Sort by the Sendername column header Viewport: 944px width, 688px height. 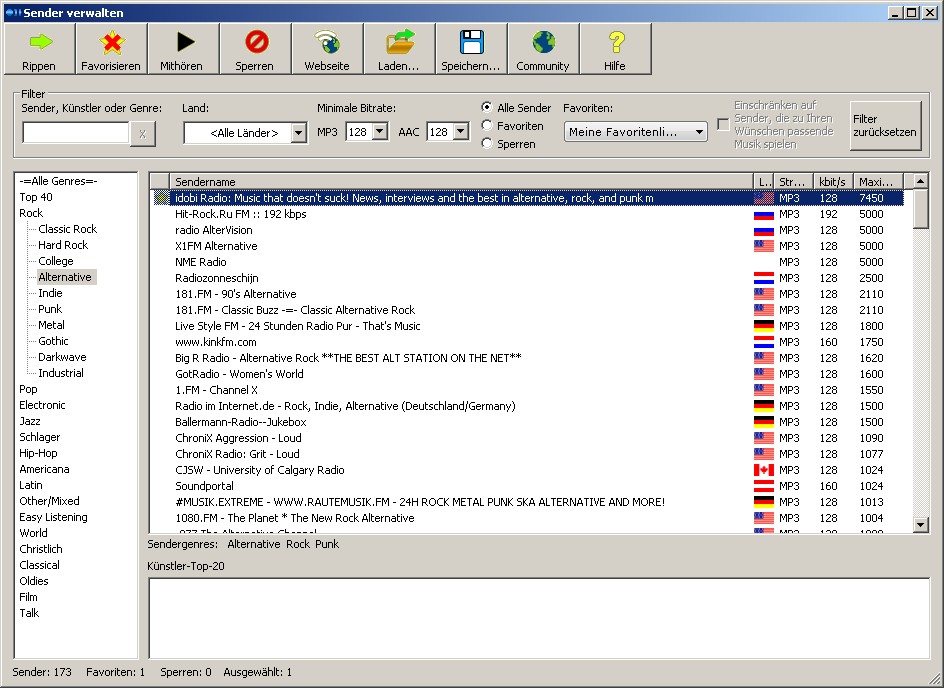461,181
